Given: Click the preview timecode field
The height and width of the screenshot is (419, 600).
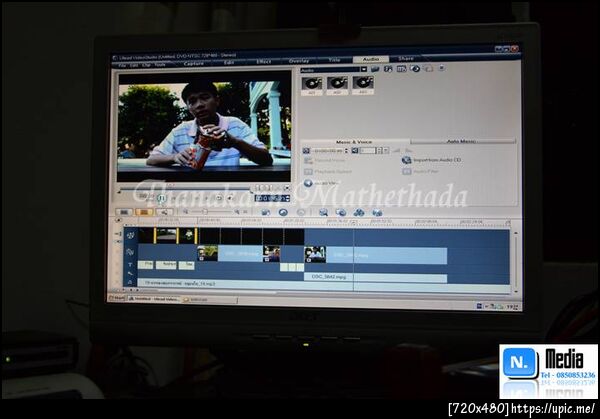Looking at the screenshot, I should [x=272, y=198].
